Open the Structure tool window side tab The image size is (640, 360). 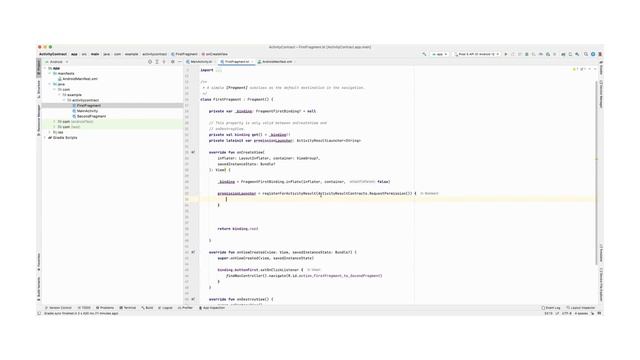(x=39, y=89)
